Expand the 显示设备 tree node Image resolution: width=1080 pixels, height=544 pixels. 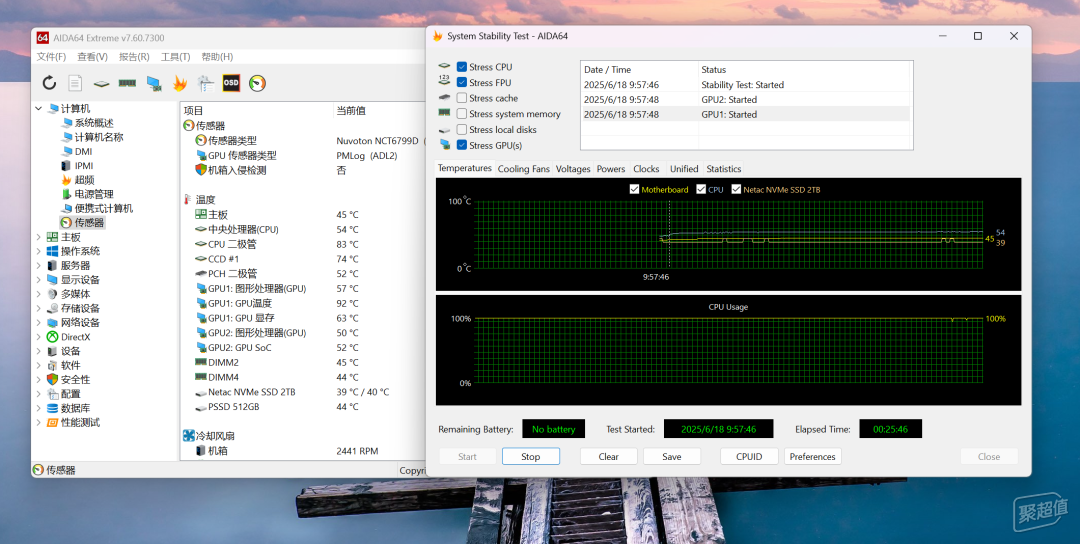[39, 280]
